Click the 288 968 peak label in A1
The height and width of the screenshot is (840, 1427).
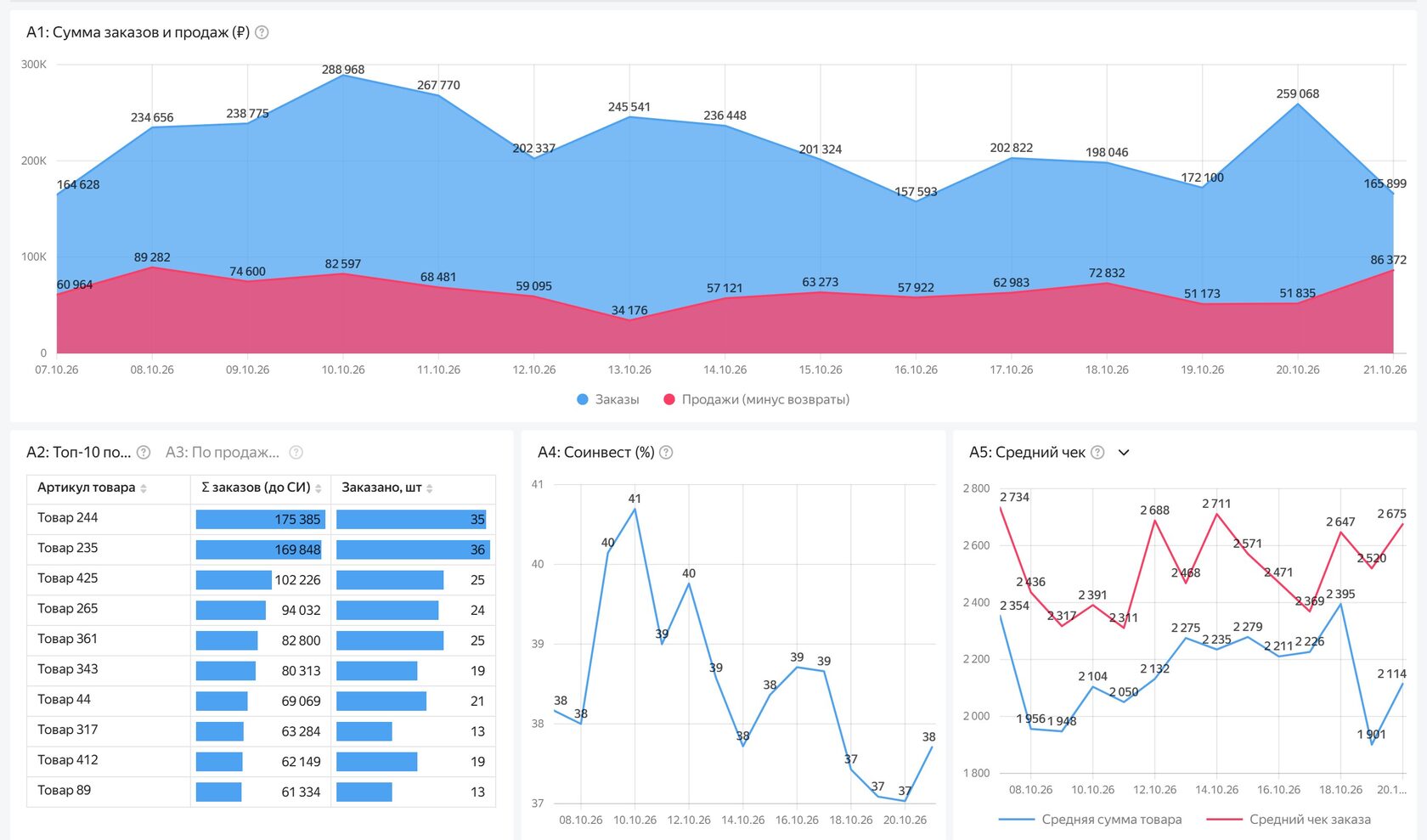click(x=343, y=70)
